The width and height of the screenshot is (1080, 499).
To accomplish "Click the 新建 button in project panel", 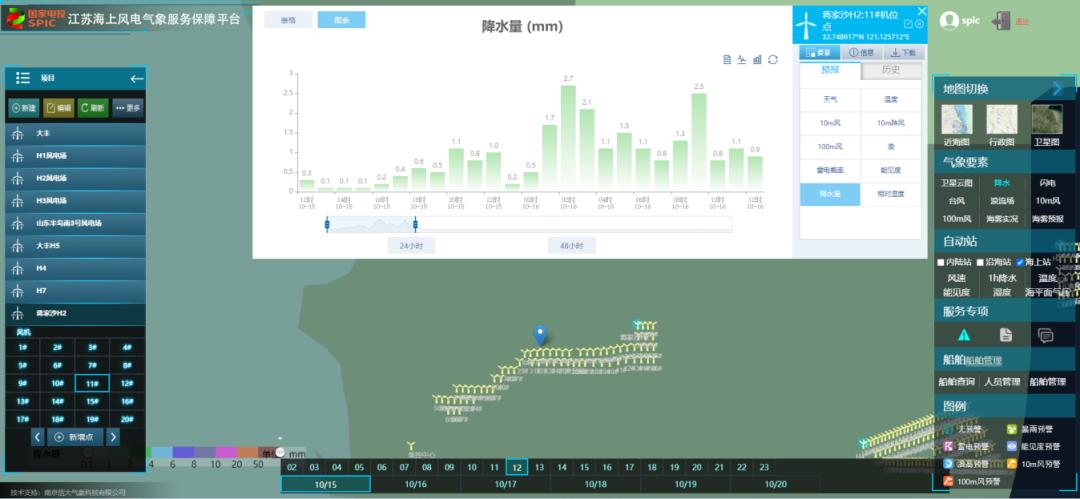I will coord(24,108).
